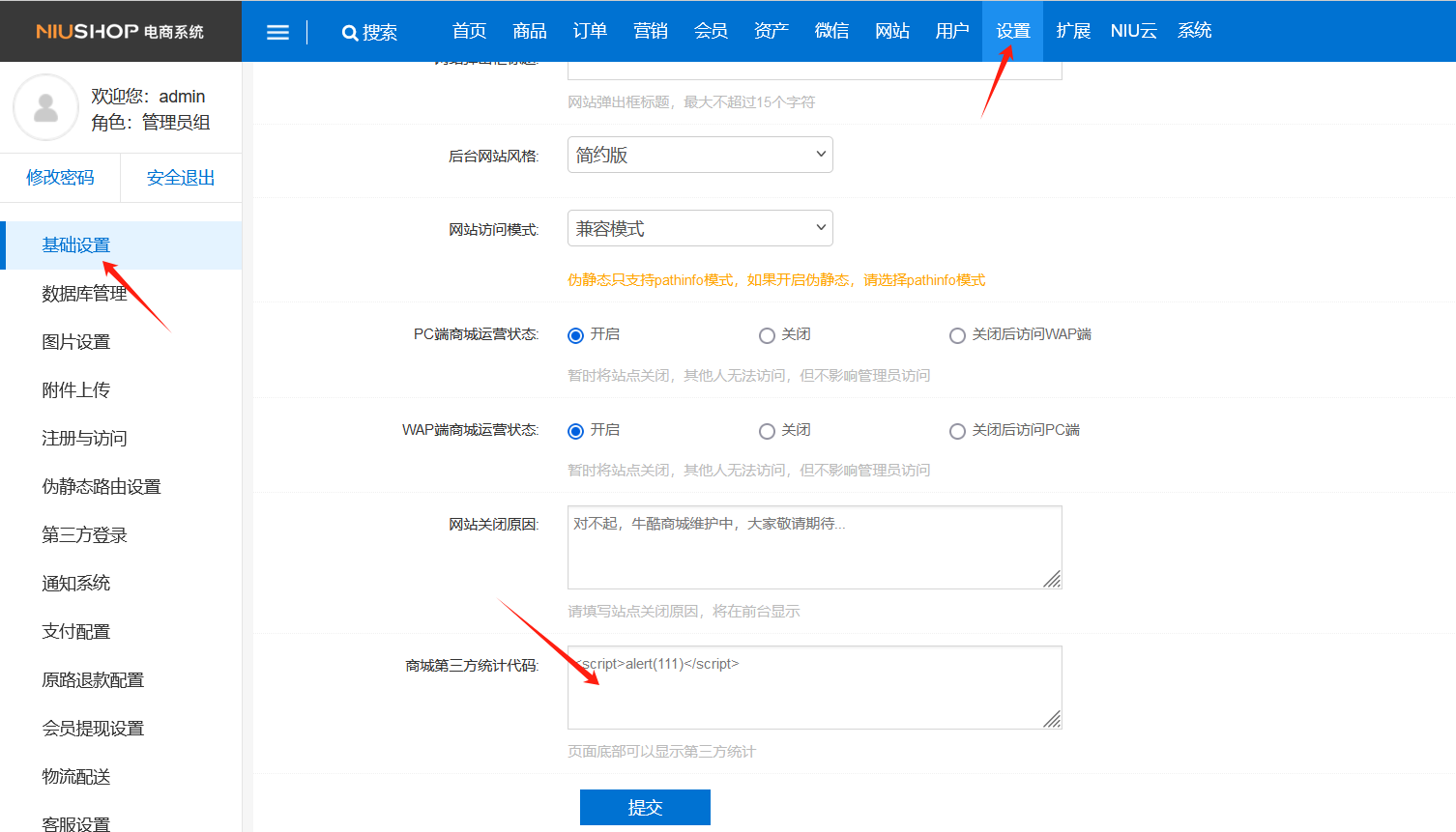1456x832 pixels.
Task: Click the admin user avatar
Action: pyautogui.click(x=45, y=107)
